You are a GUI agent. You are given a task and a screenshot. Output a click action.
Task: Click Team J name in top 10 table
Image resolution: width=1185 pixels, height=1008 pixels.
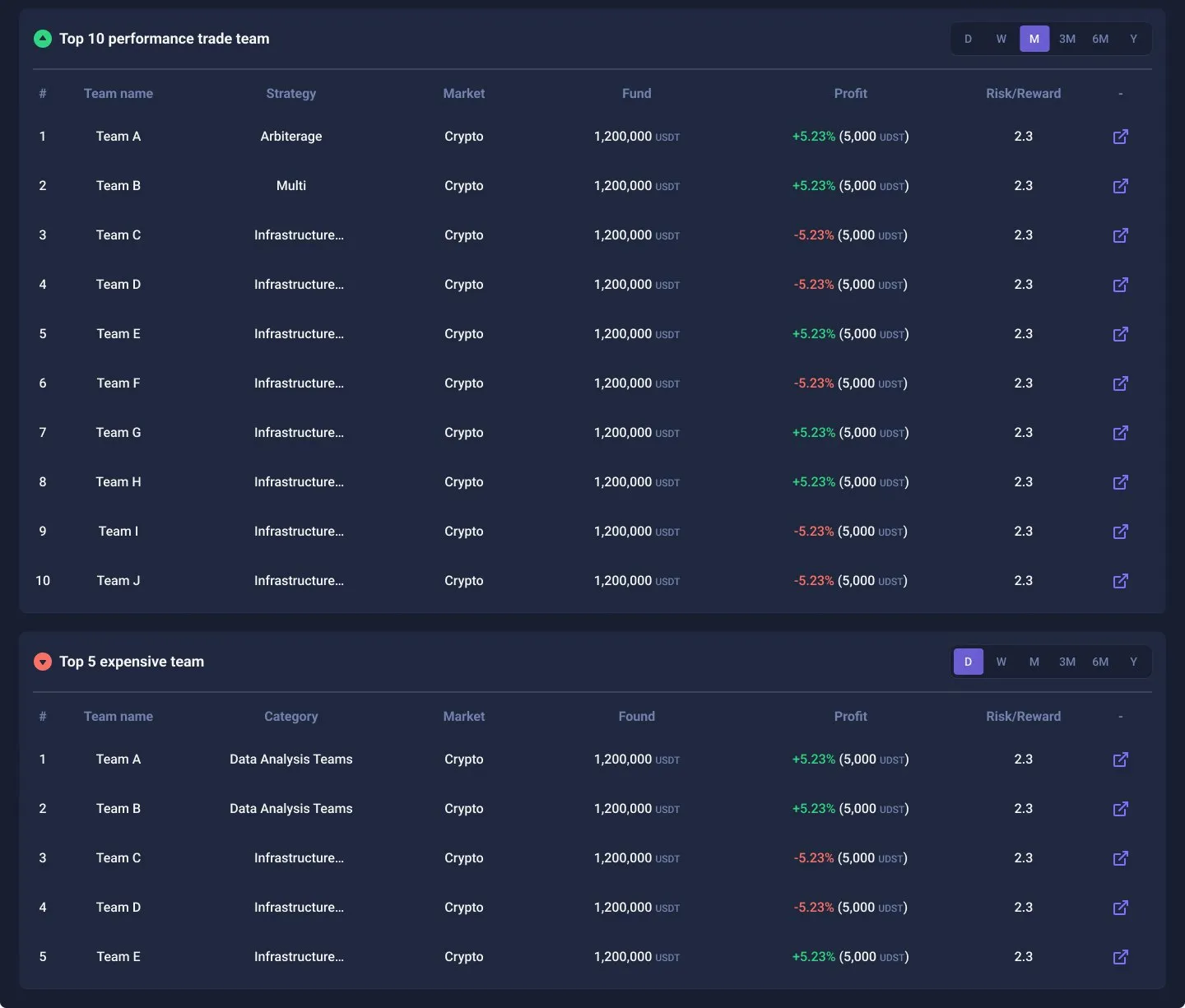(118, 581)
